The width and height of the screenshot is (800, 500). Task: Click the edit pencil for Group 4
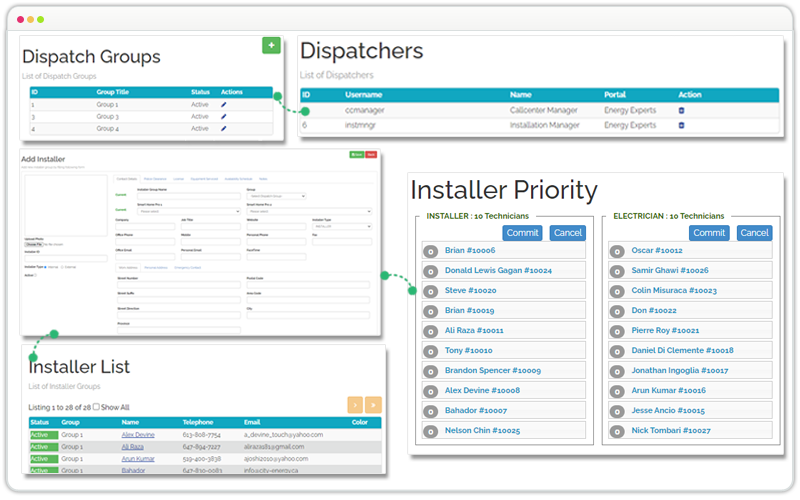[x=224, y=129]
